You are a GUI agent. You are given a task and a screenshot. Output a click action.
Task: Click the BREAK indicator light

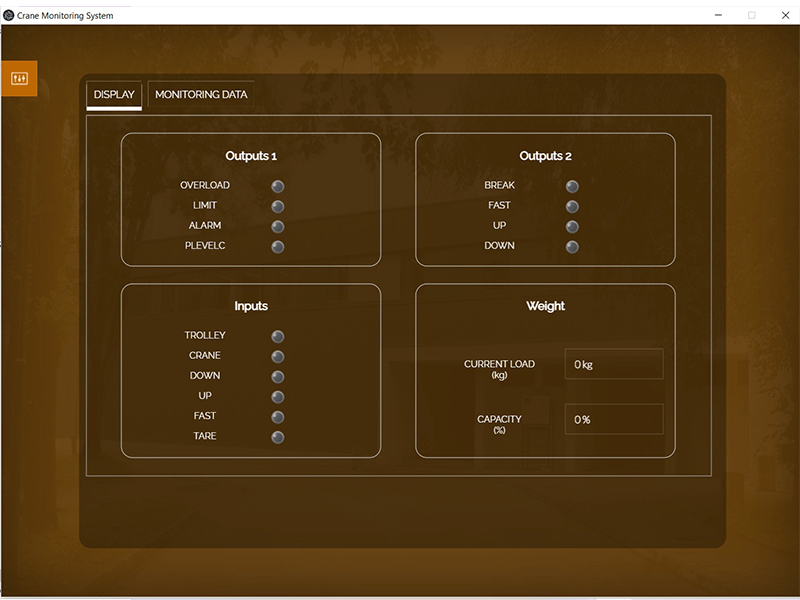(x=572, y=186)
